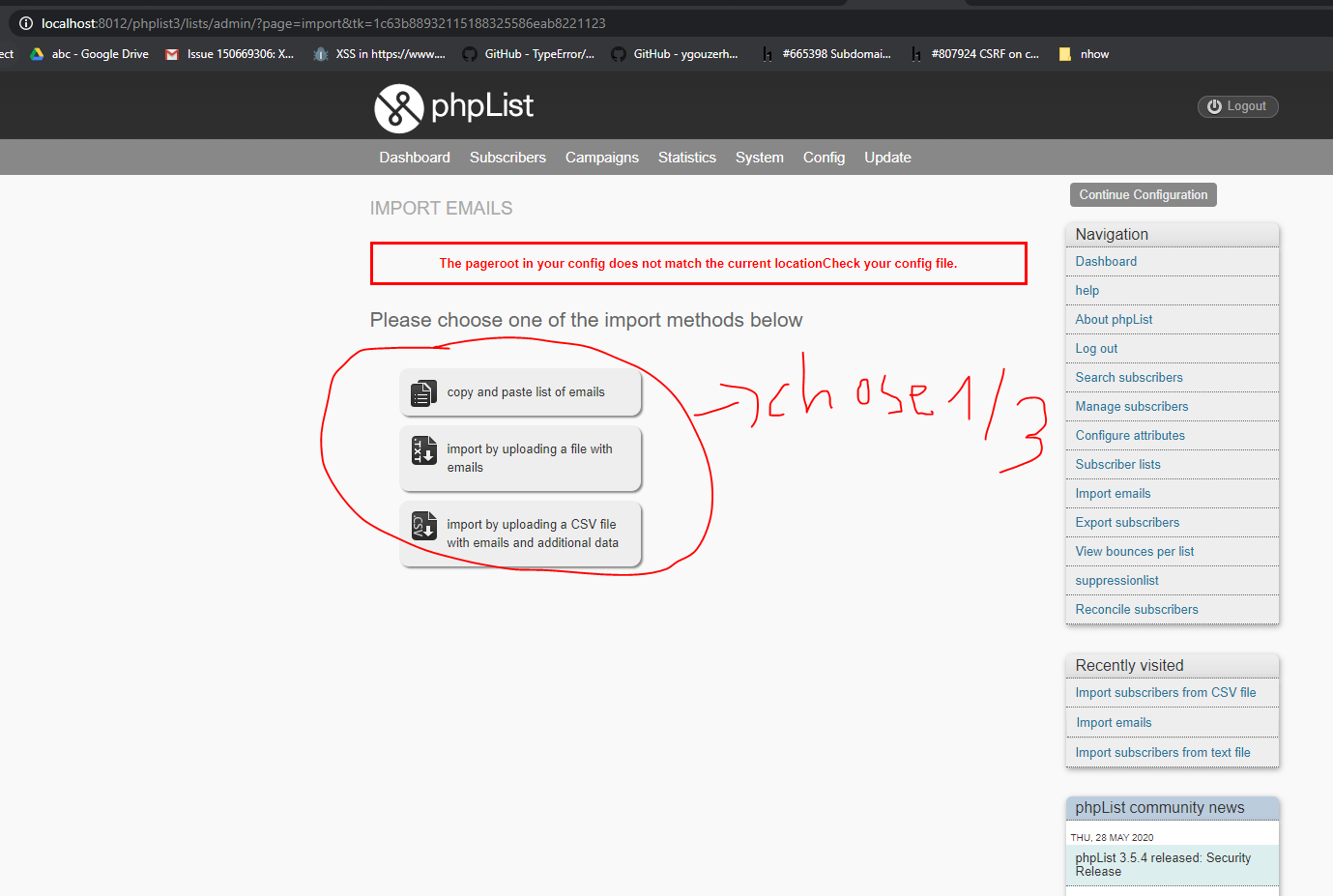Open Reconcile subscribers link
Image resolution: width=1333 pixels, height=896 pixels.
(1137, 610)
